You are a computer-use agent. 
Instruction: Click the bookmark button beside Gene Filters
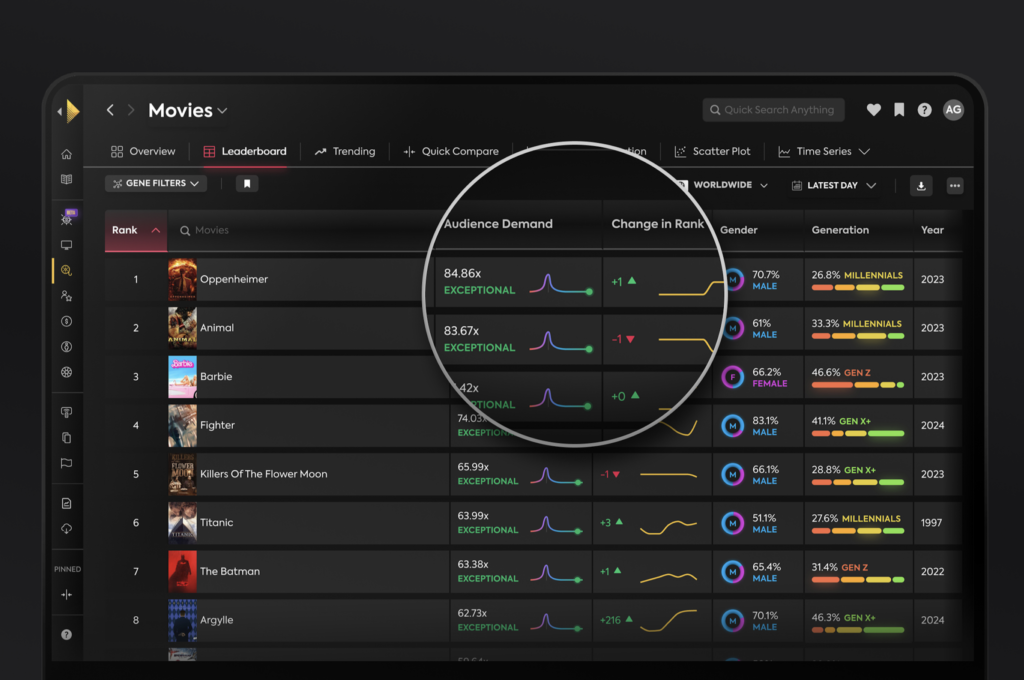[x=248, y=184]
